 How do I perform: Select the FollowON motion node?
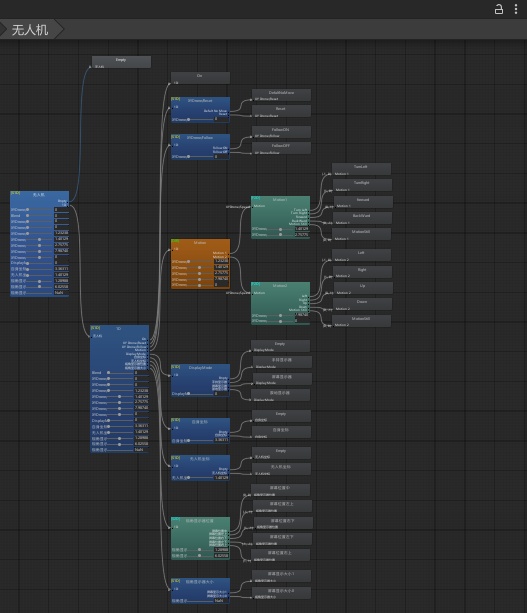pyautogui.click(x=281, y=132)
